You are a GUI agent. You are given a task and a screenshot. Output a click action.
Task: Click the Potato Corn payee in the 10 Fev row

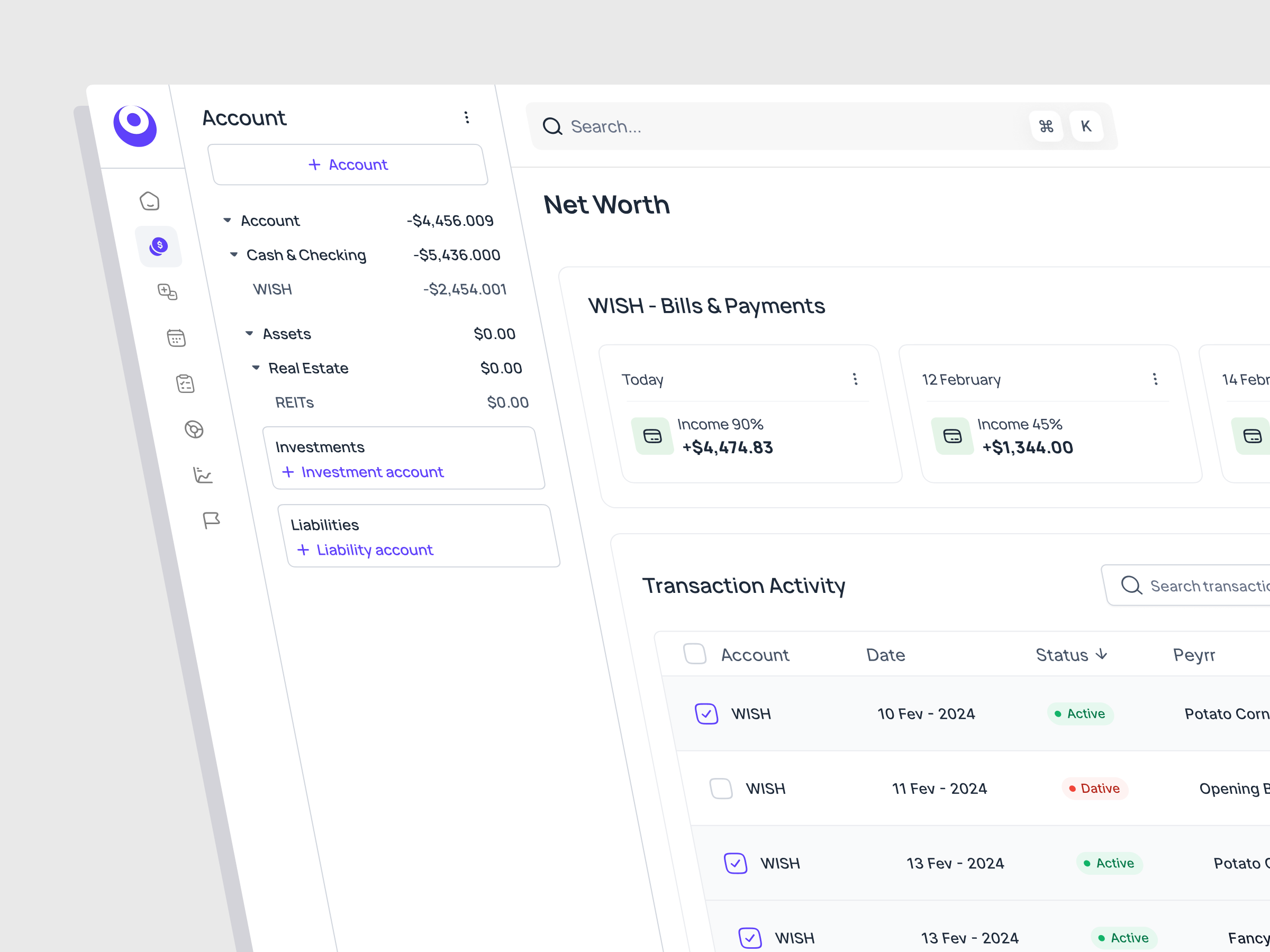coord(1227,714)
